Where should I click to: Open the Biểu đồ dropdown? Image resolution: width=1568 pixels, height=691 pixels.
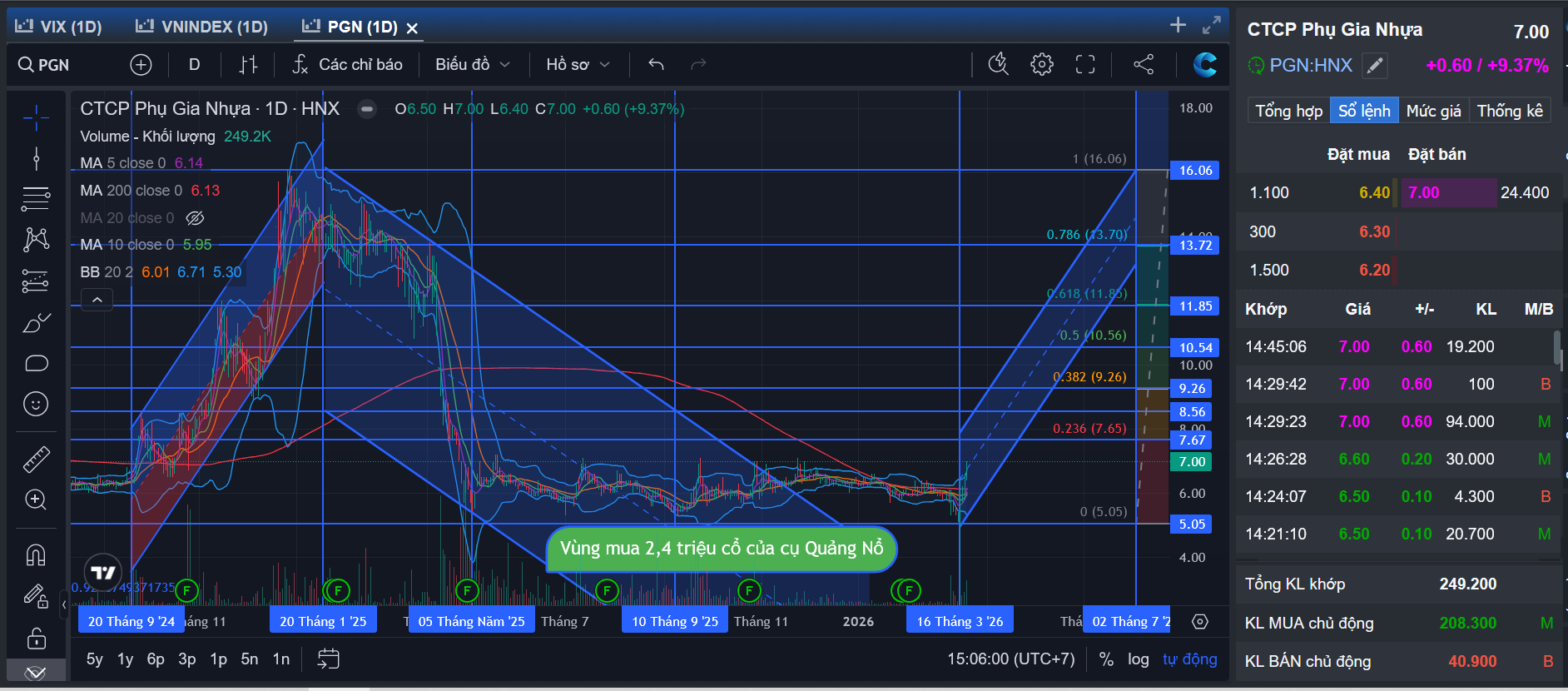pyautogui.click(x=473, y=64)
